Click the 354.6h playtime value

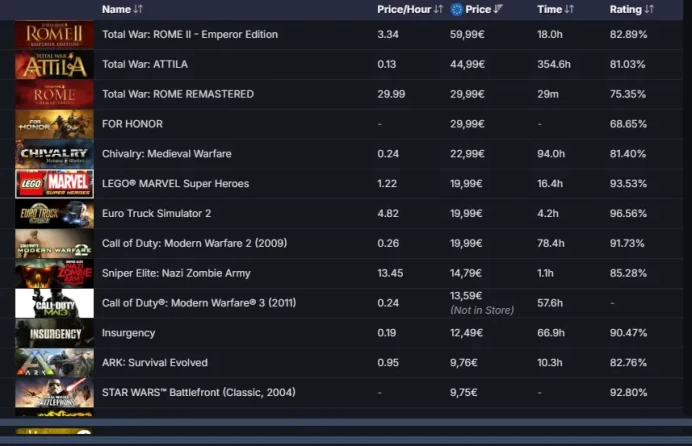tap(554, 64)
